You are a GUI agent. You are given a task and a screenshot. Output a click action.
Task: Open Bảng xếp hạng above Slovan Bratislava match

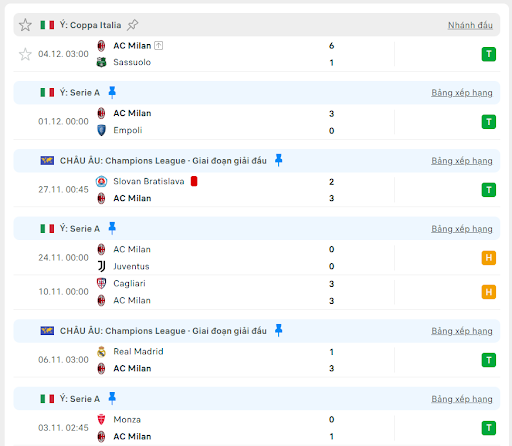pos(462,161)
